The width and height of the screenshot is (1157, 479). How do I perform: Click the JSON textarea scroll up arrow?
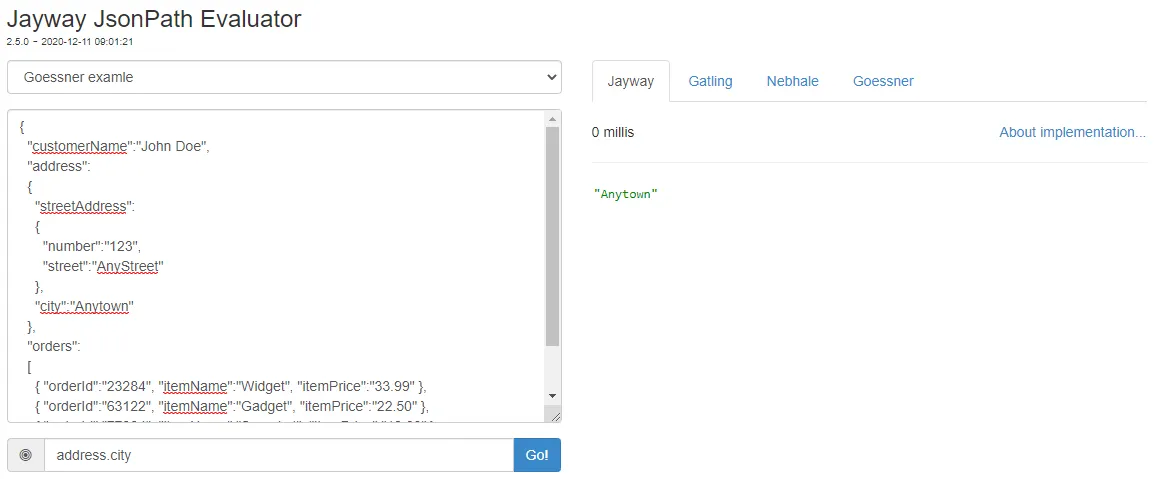click(553, 119)
